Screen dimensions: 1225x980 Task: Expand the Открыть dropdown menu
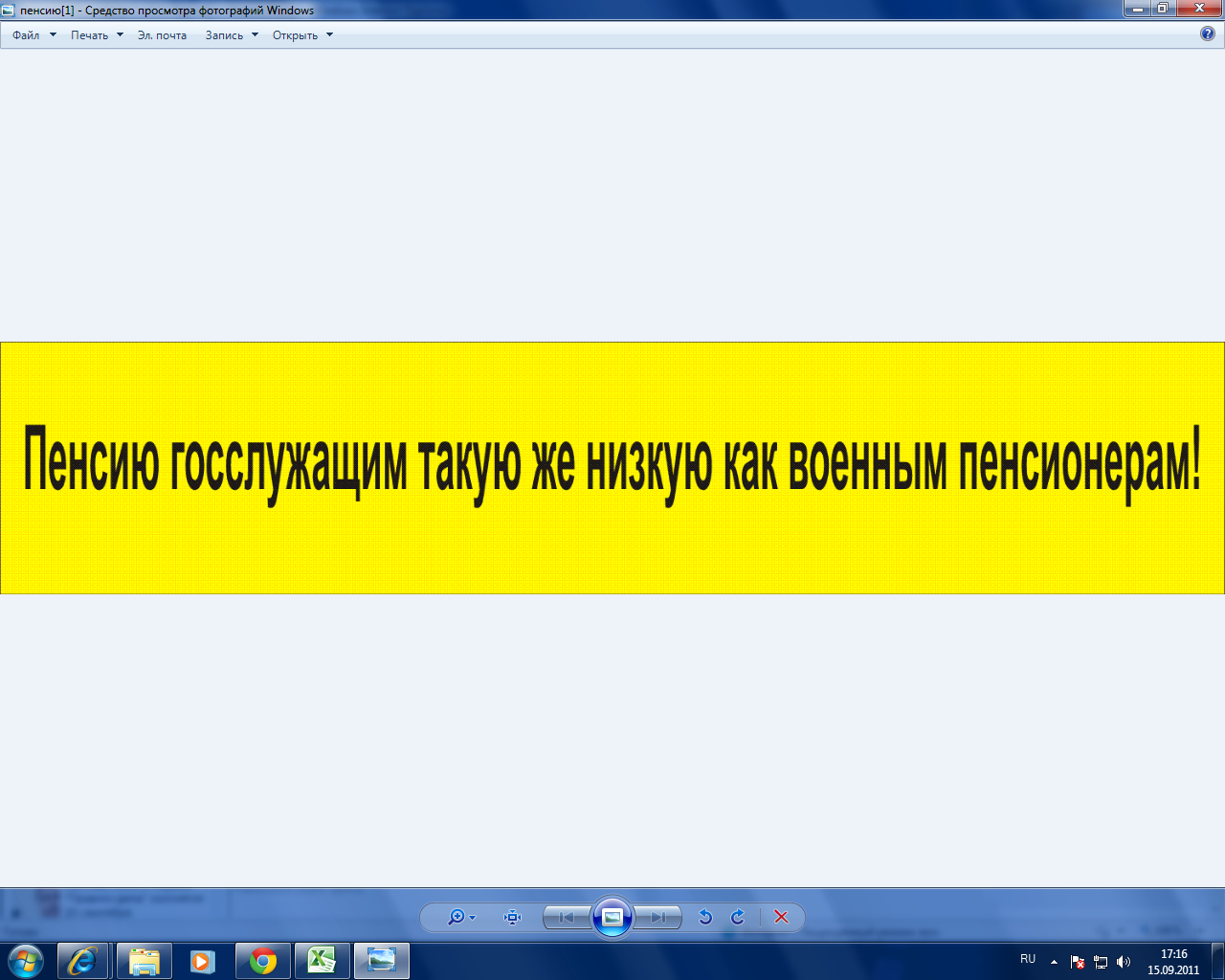pos(302,35)
